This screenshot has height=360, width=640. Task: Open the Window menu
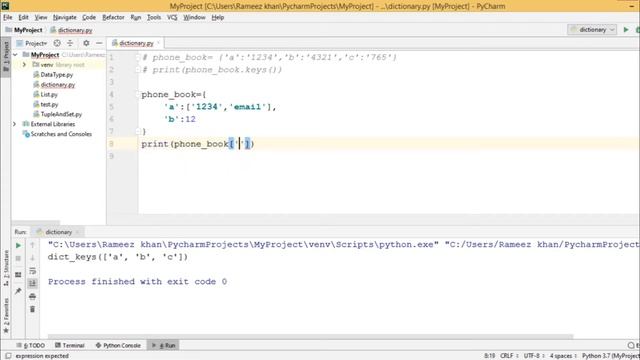click(x=194, y=17)
